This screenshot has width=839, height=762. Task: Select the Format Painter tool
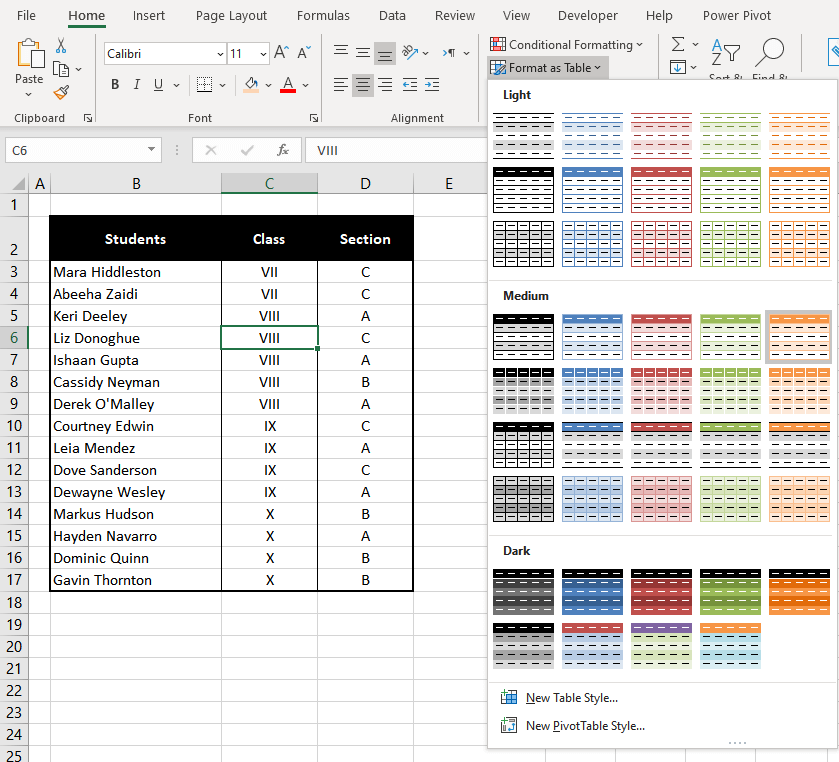tap(60, 93)
